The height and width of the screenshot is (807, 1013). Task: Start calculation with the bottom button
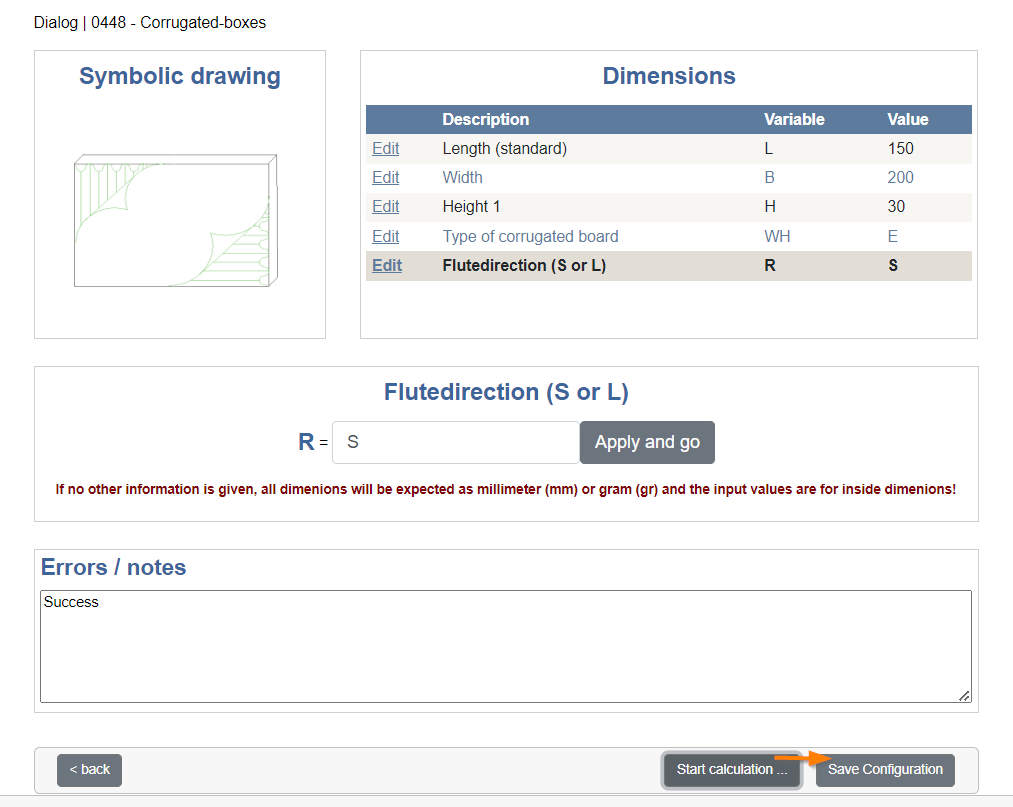point(732,770)
